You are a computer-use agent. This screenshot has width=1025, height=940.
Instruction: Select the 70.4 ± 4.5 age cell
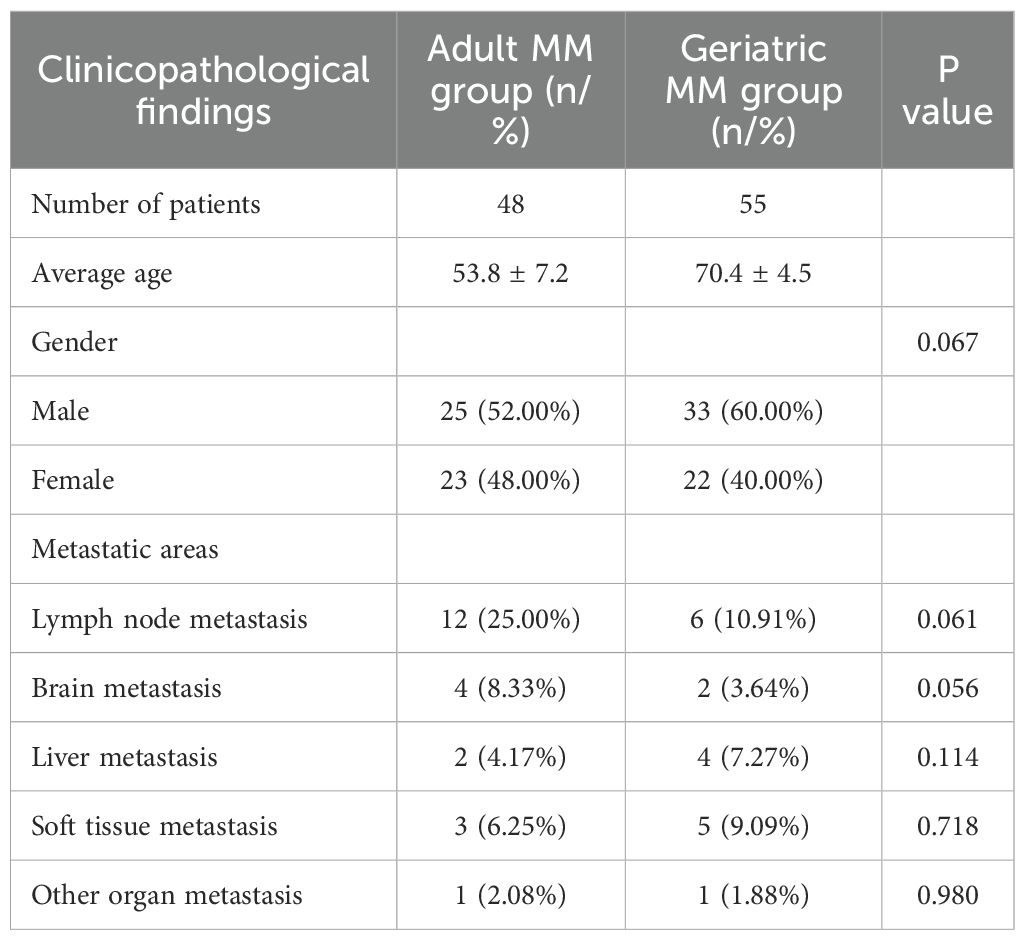point(753,273)
